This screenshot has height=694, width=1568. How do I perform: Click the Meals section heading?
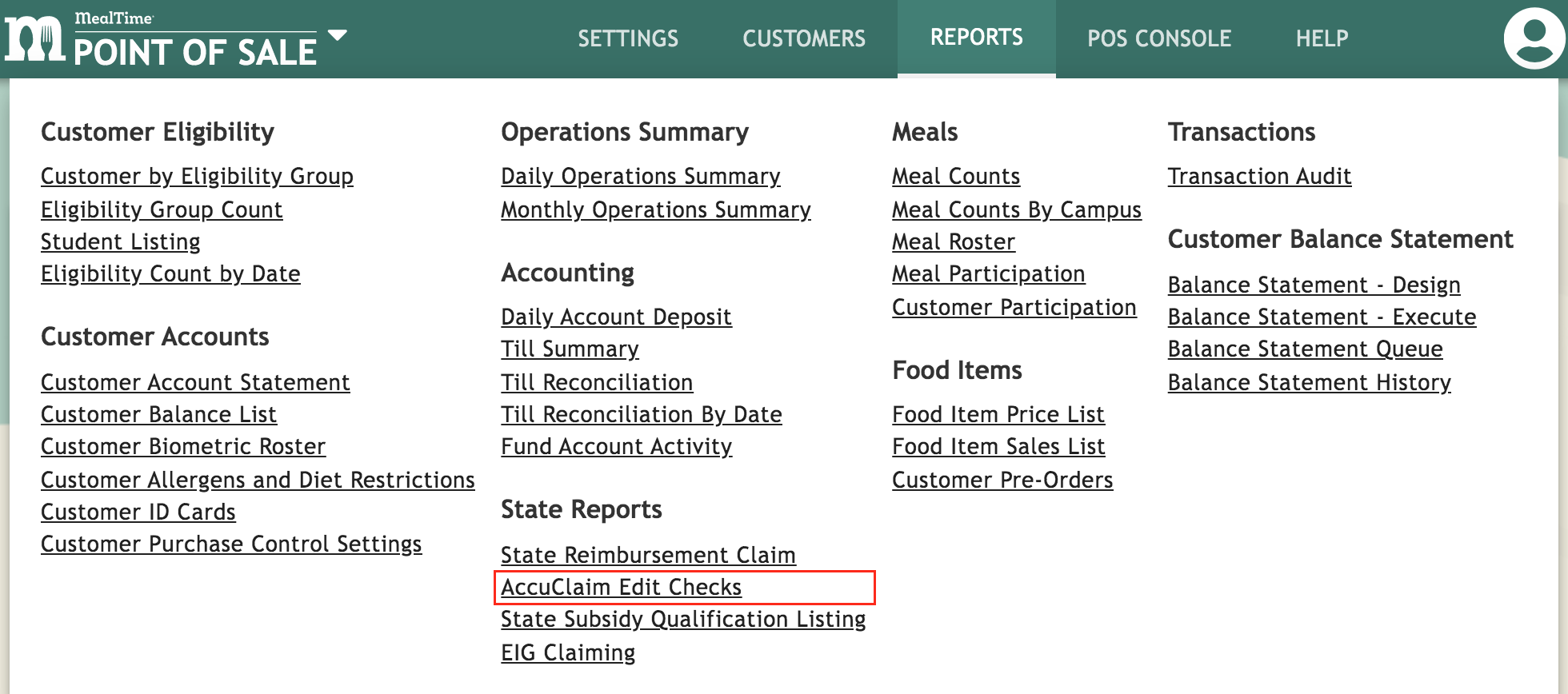click(x=925, y=132)
